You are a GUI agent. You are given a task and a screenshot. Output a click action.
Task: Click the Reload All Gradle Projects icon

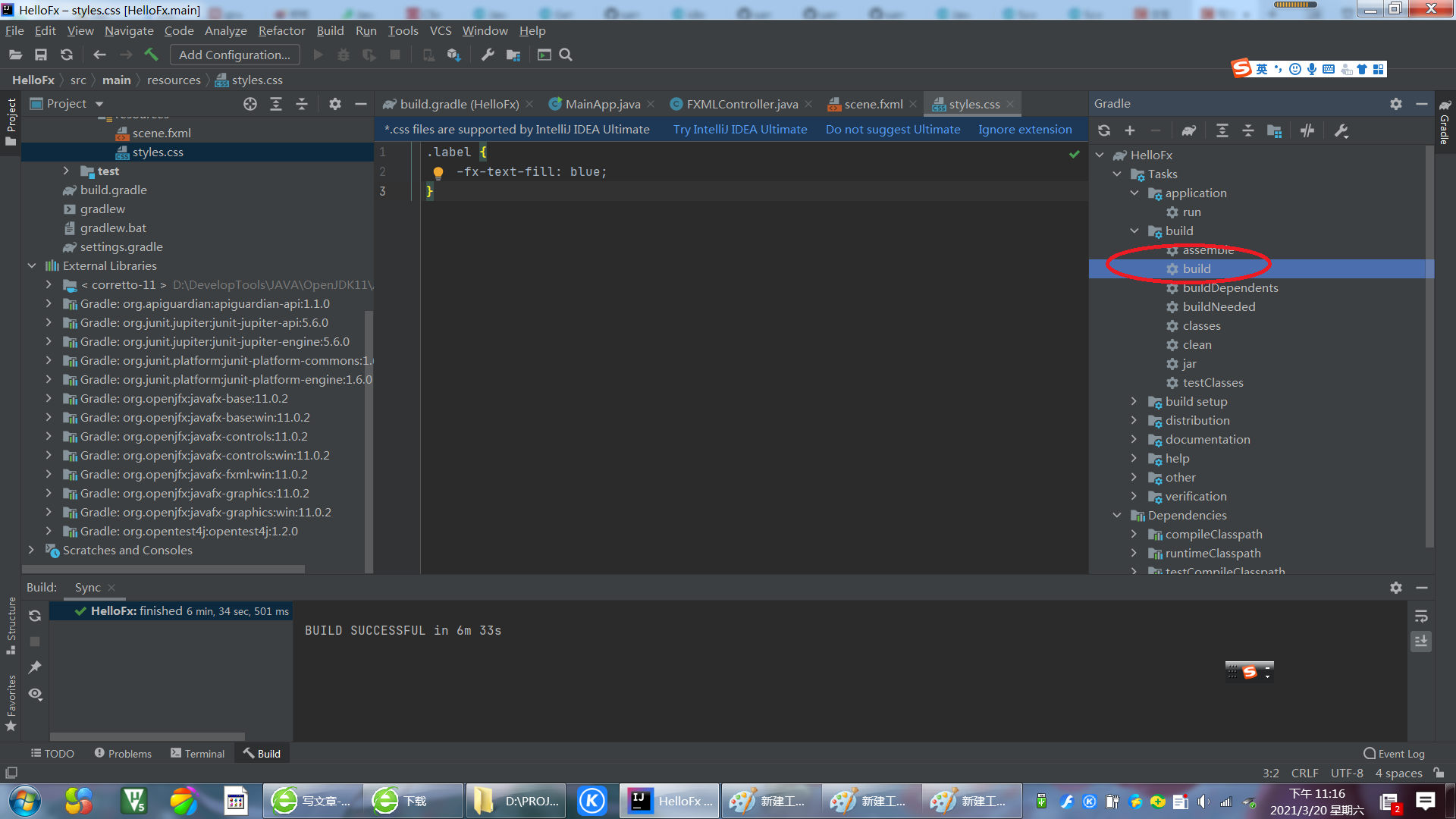pos(1104,130)
